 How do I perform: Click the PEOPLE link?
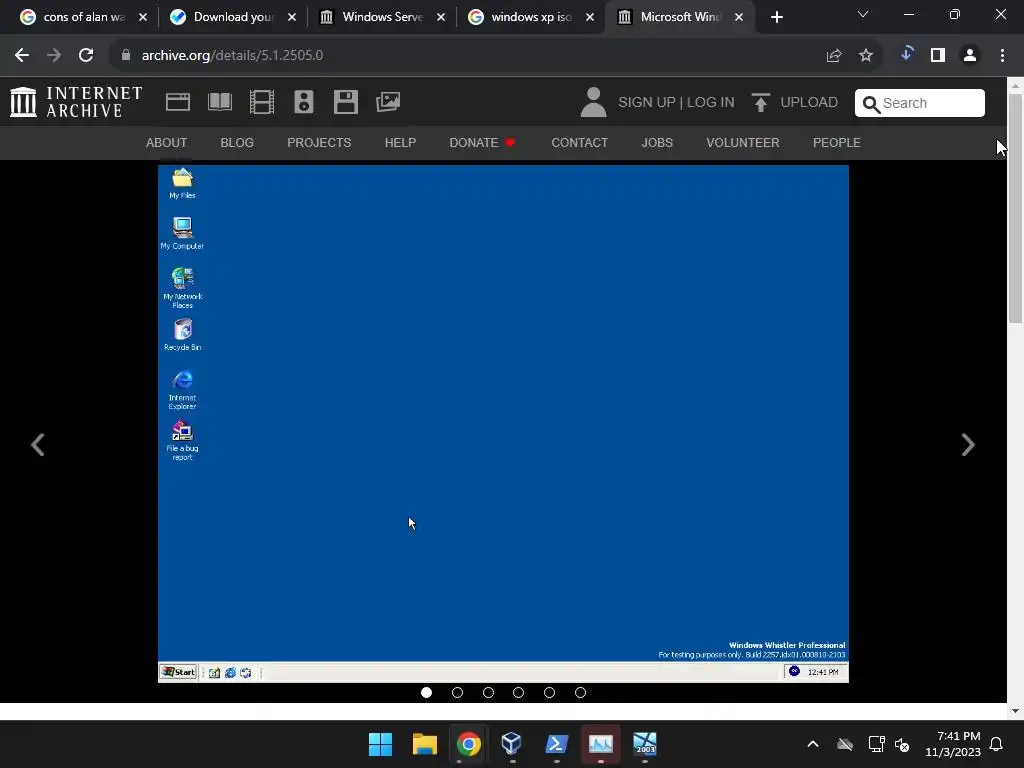pos(837,142)
